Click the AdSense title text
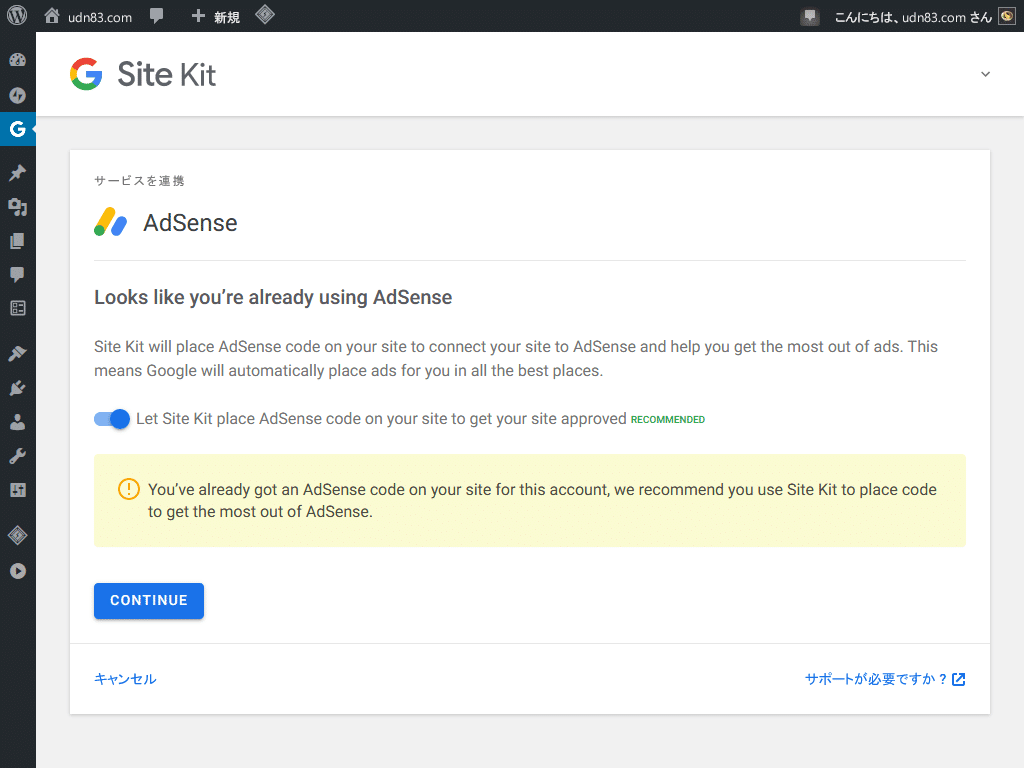Viewport: 1024px width, 768px height. pyautogui.click(x=190, y=223)
